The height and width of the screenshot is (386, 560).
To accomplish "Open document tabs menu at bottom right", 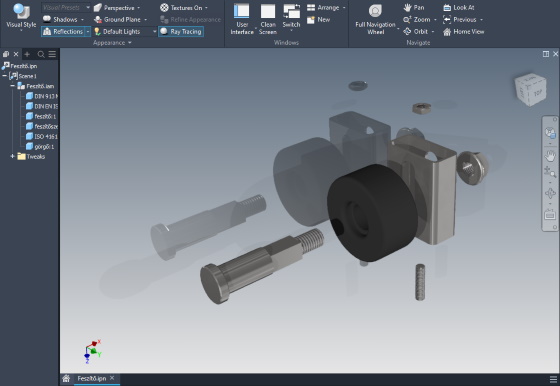I will coord(554,379).
